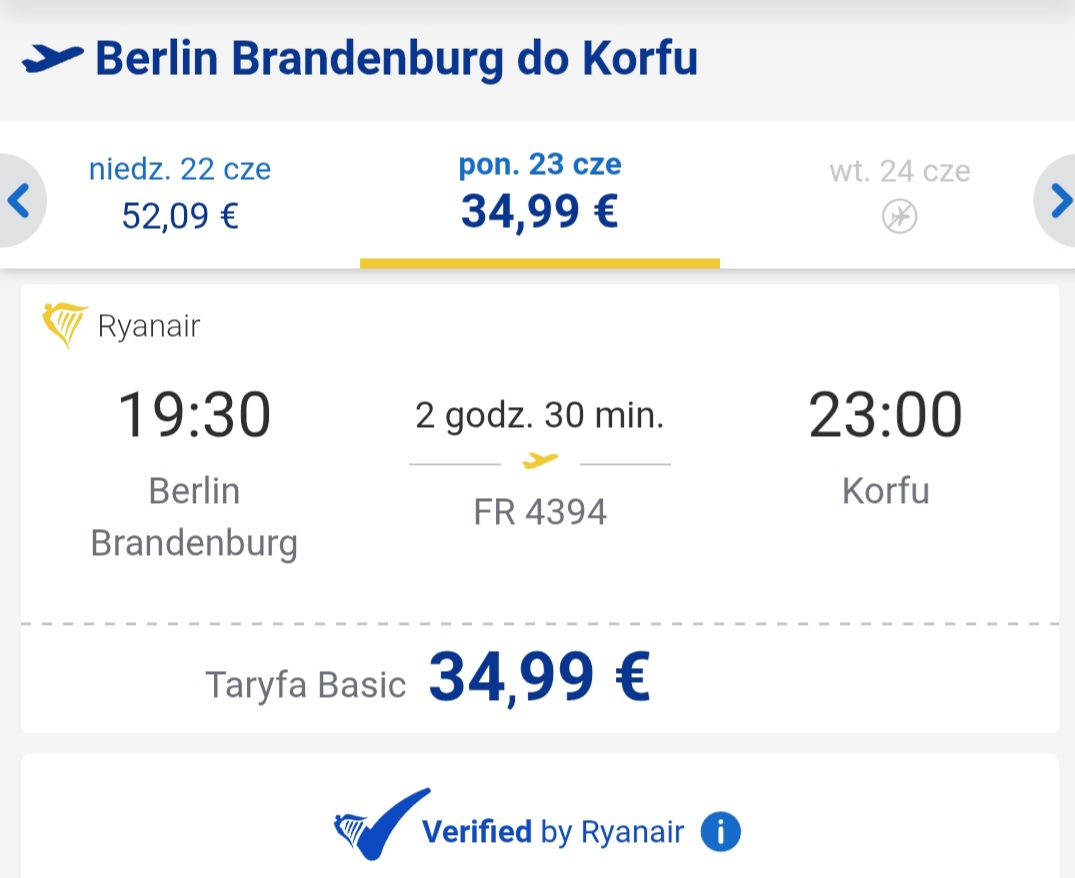Click the Verified checkmark harp logo
Viewport: 1075px width, 878px height.
click(x=381, y=825)
